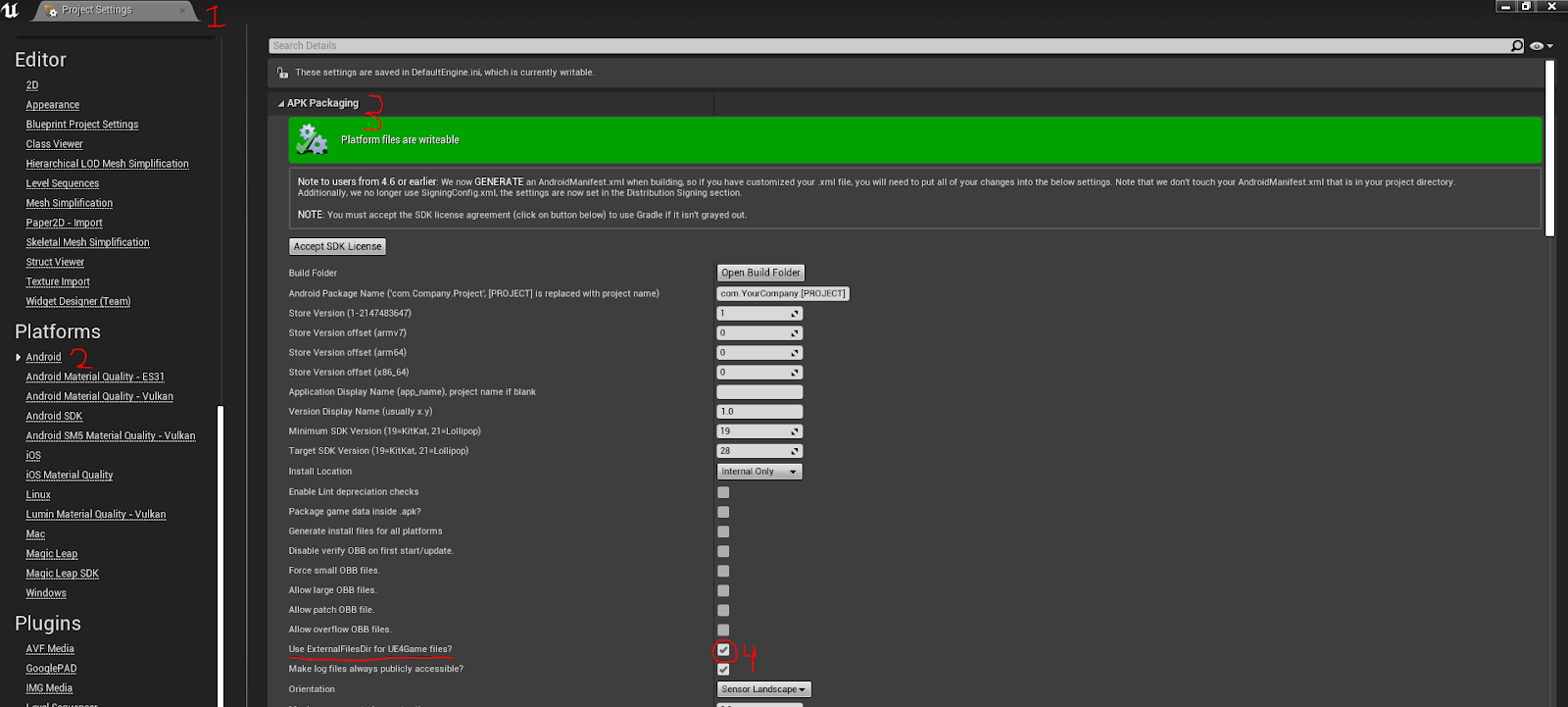Image resolution: width=1568 pixels, height=707 pixels.
Task: Focus the Search Details field
Action: [890, 46]
